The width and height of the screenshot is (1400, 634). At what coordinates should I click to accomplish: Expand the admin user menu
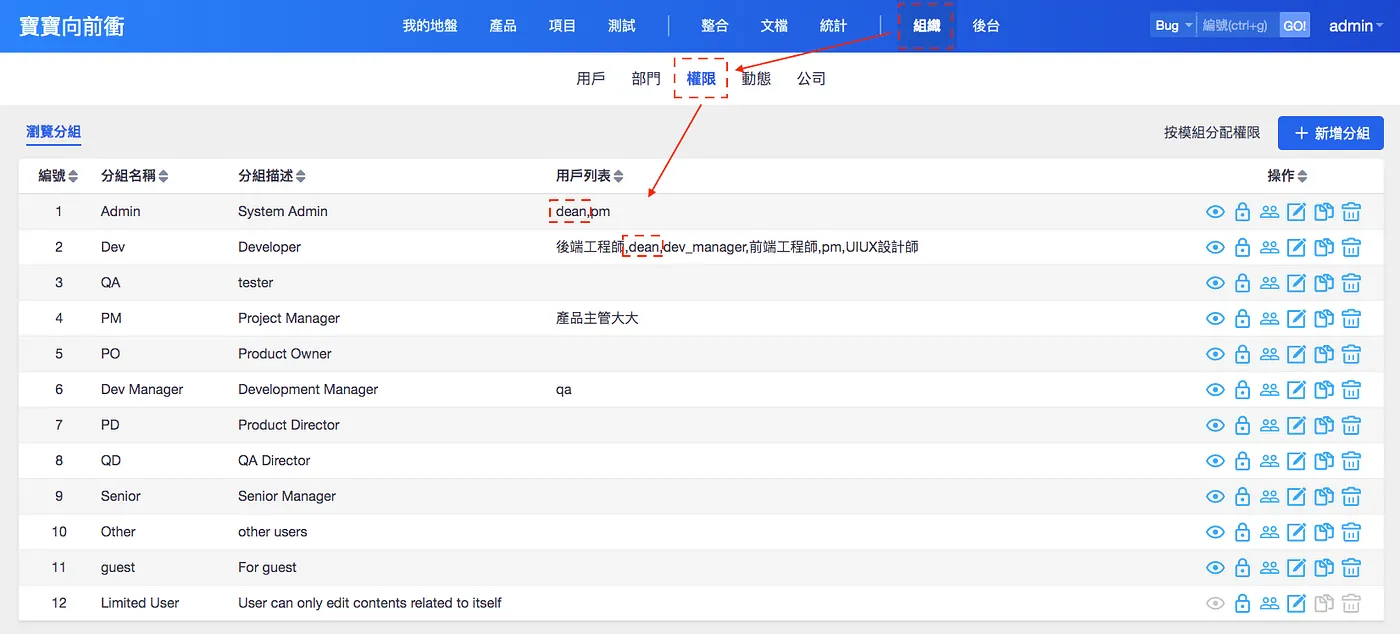(x=1356, y=26)
